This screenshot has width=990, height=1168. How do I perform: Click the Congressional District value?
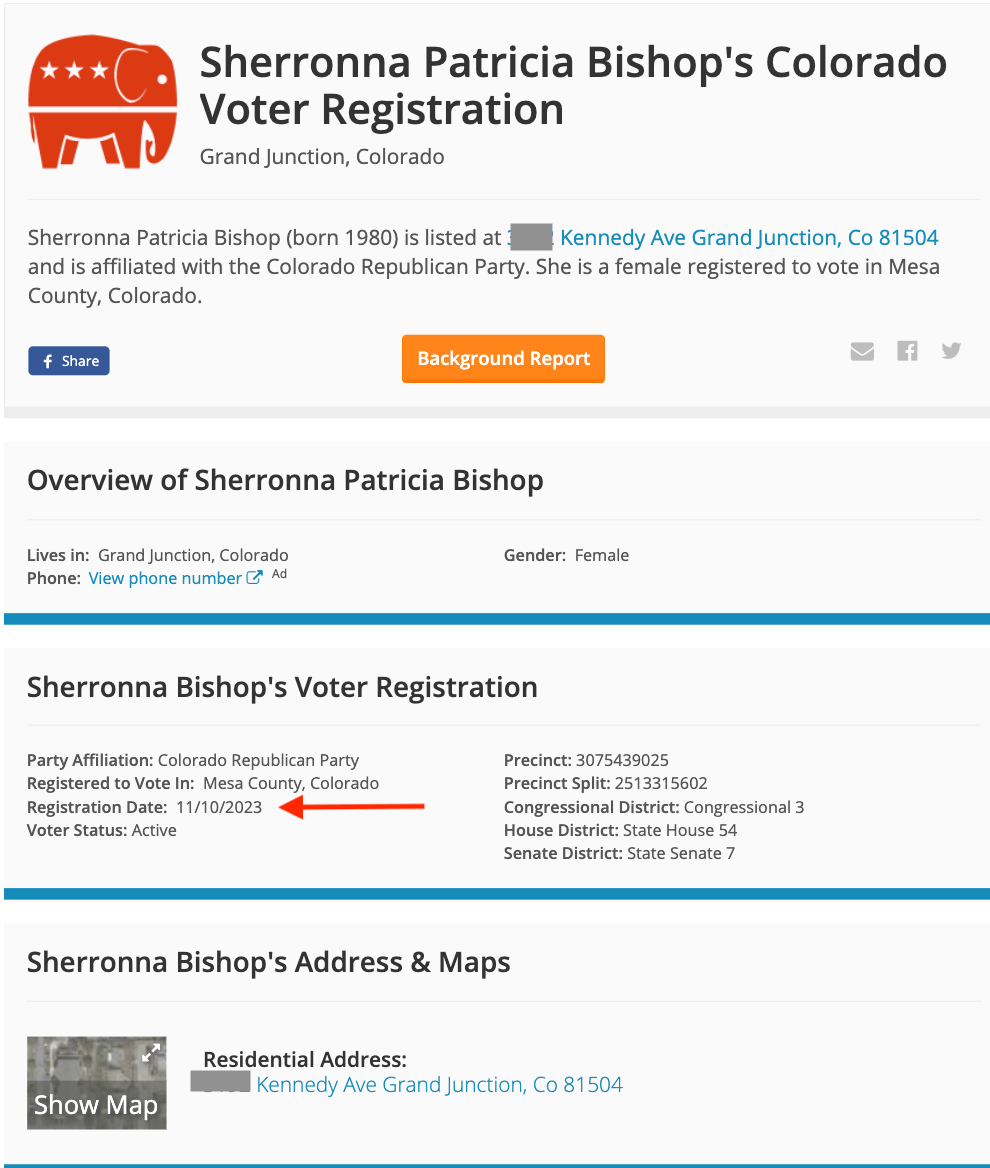coord(744,807)
